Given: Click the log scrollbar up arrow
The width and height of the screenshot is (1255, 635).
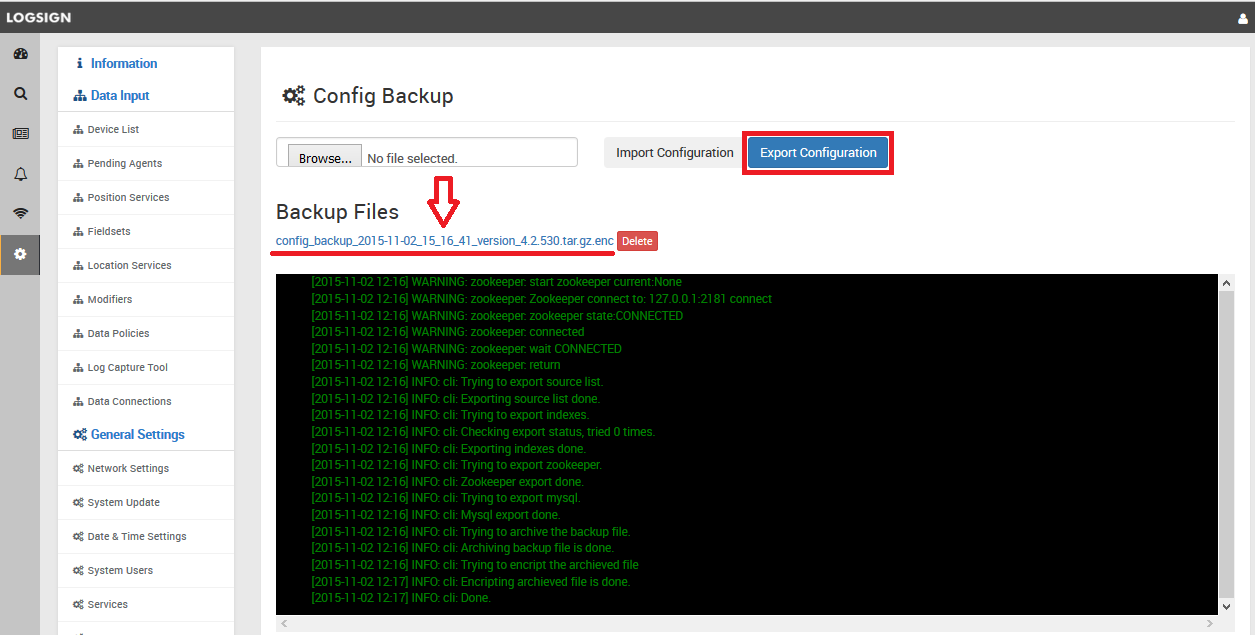Looking at the screenshot, I should [x=1227, y=283].
